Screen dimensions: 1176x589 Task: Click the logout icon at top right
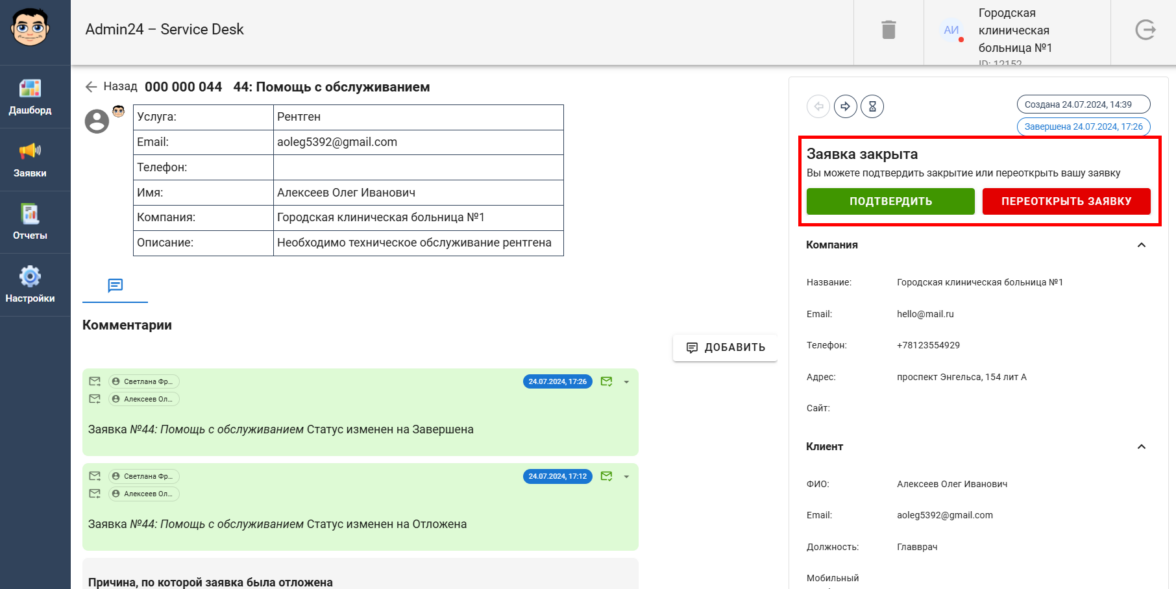point(1145,30)
